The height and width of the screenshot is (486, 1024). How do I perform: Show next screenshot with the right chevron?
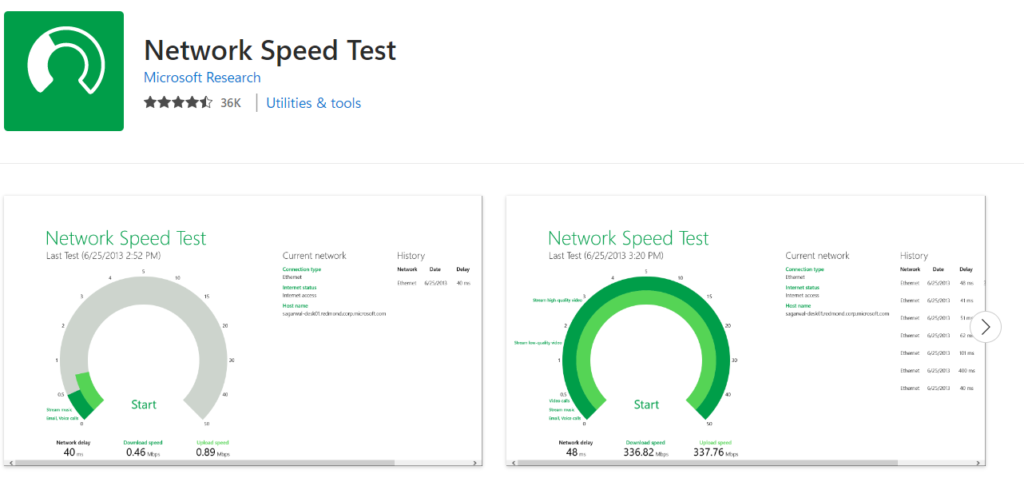coord(985,326)
